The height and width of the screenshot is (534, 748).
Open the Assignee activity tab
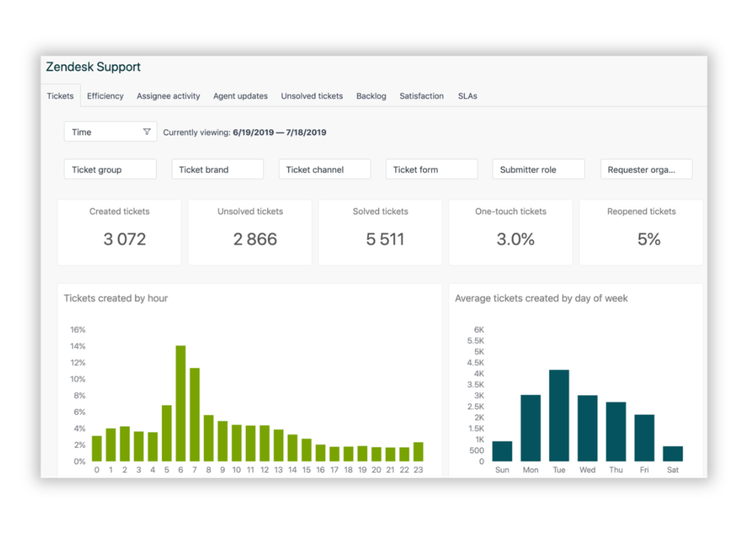click(x=168, y=96)
